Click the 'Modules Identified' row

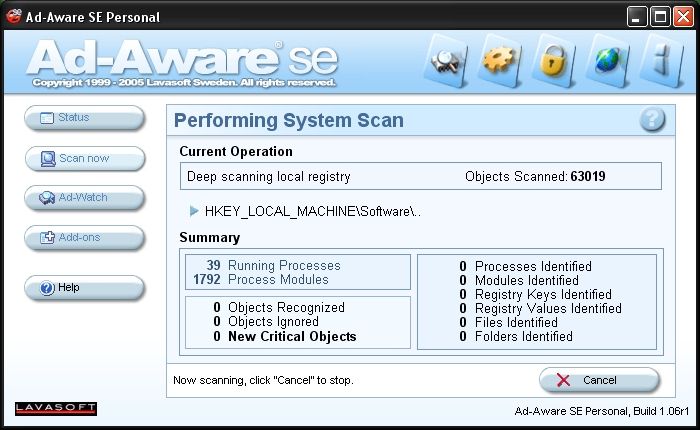pos(519,280)
